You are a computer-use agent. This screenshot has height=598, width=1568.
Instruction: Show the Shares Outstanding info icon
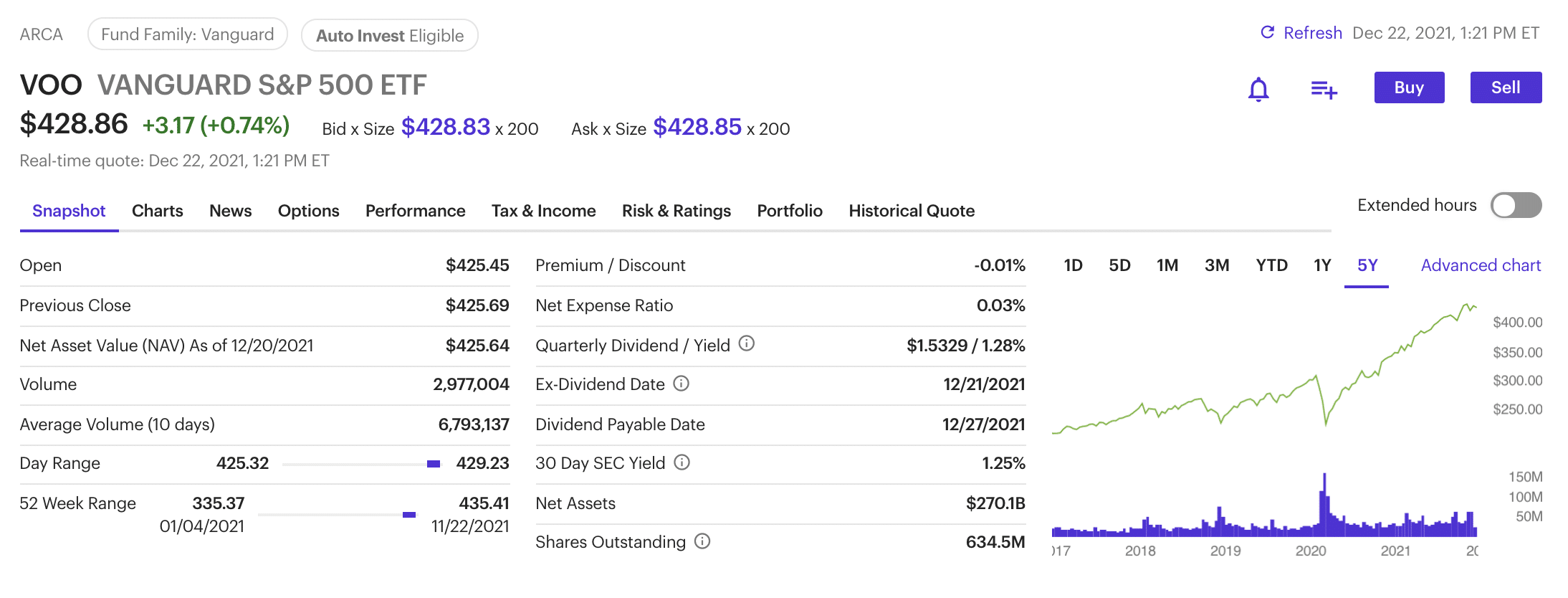click(x=702, y=541)
